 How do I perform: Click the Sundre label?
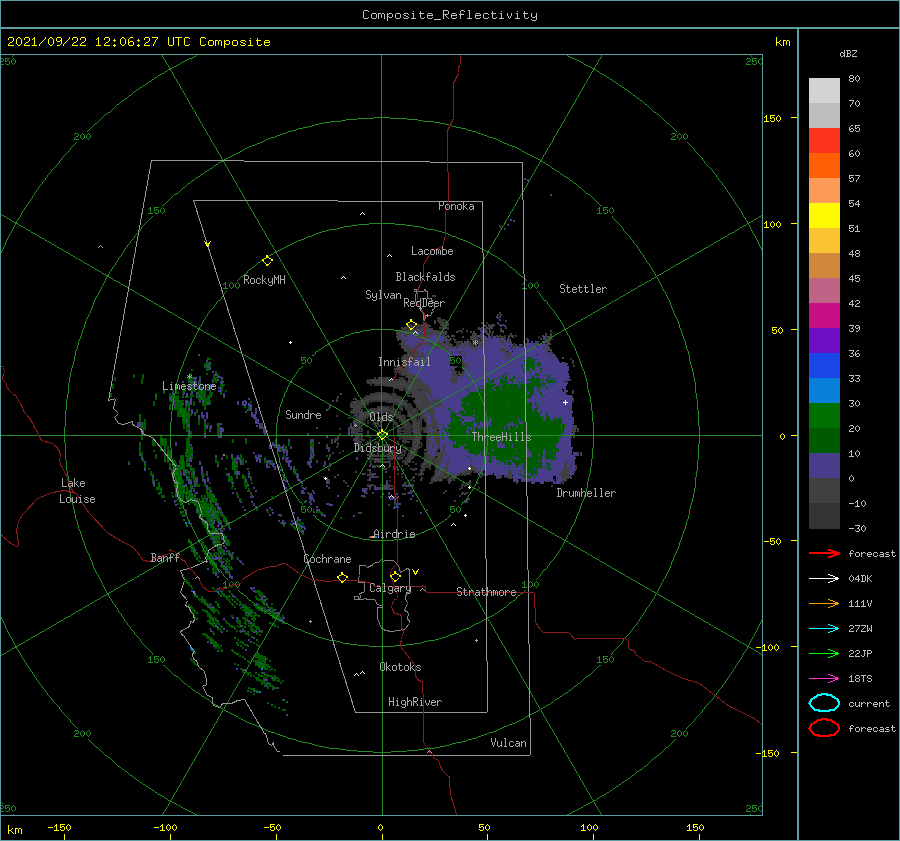303,414
